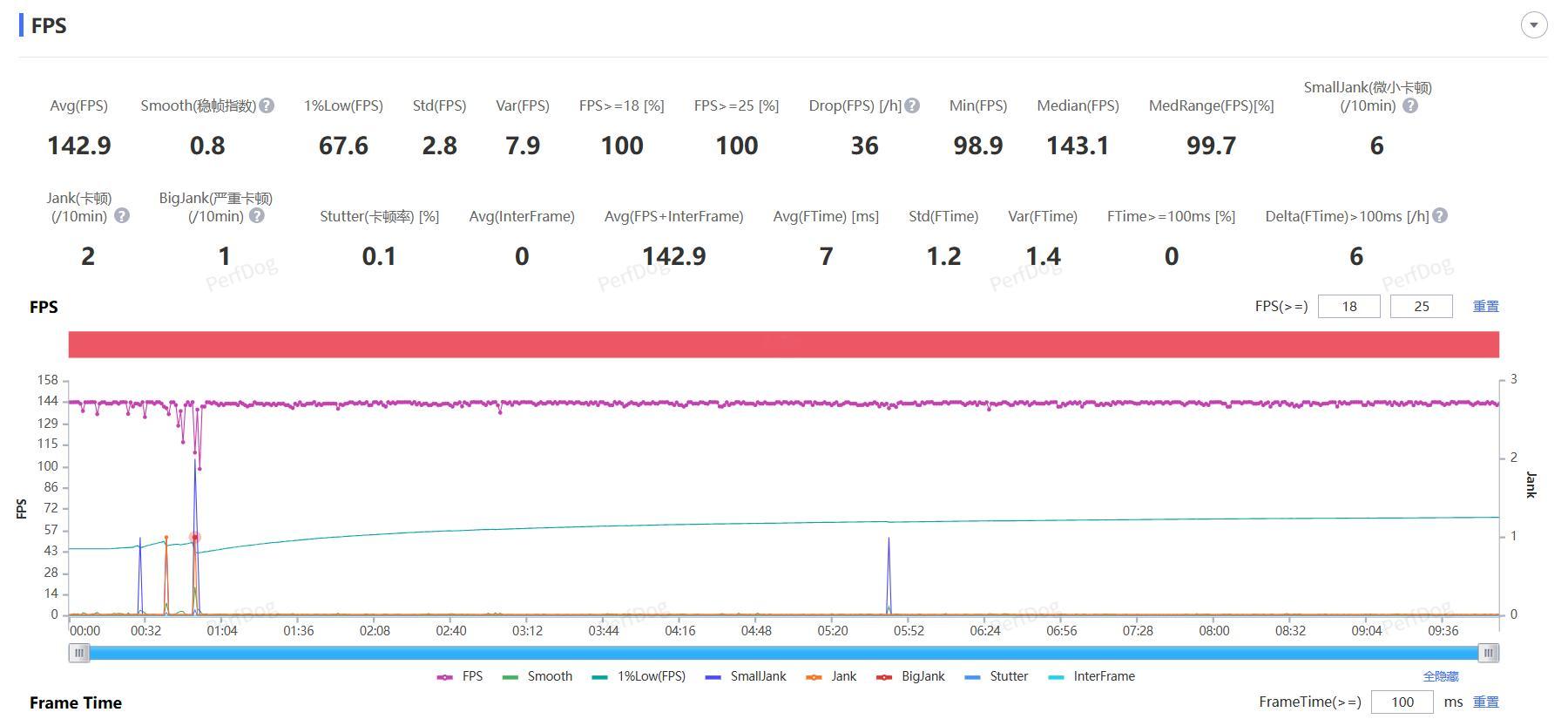This screenshot has width=1568, height=719.
Task: Open the Smooth index help icon
Action: pos(267,105)
